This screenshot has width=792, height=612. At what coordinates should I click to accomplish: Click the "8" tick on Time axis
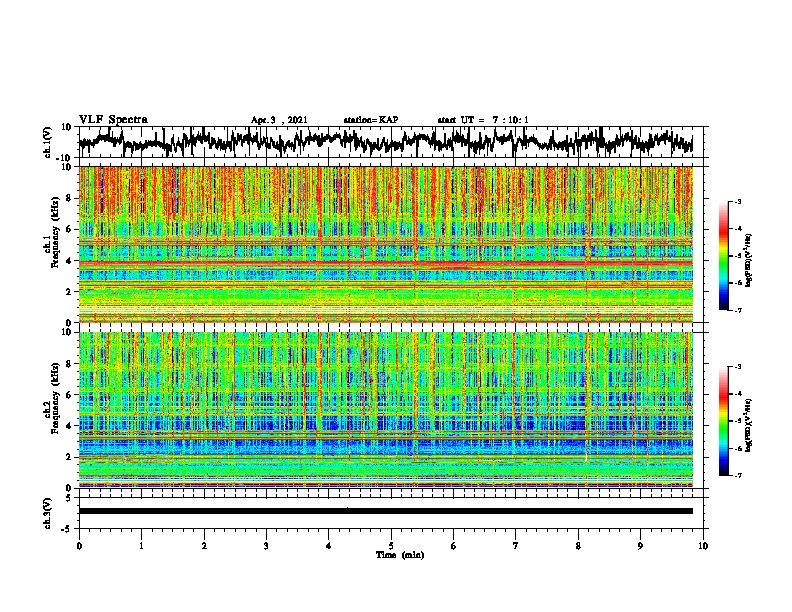click(578, 546)
